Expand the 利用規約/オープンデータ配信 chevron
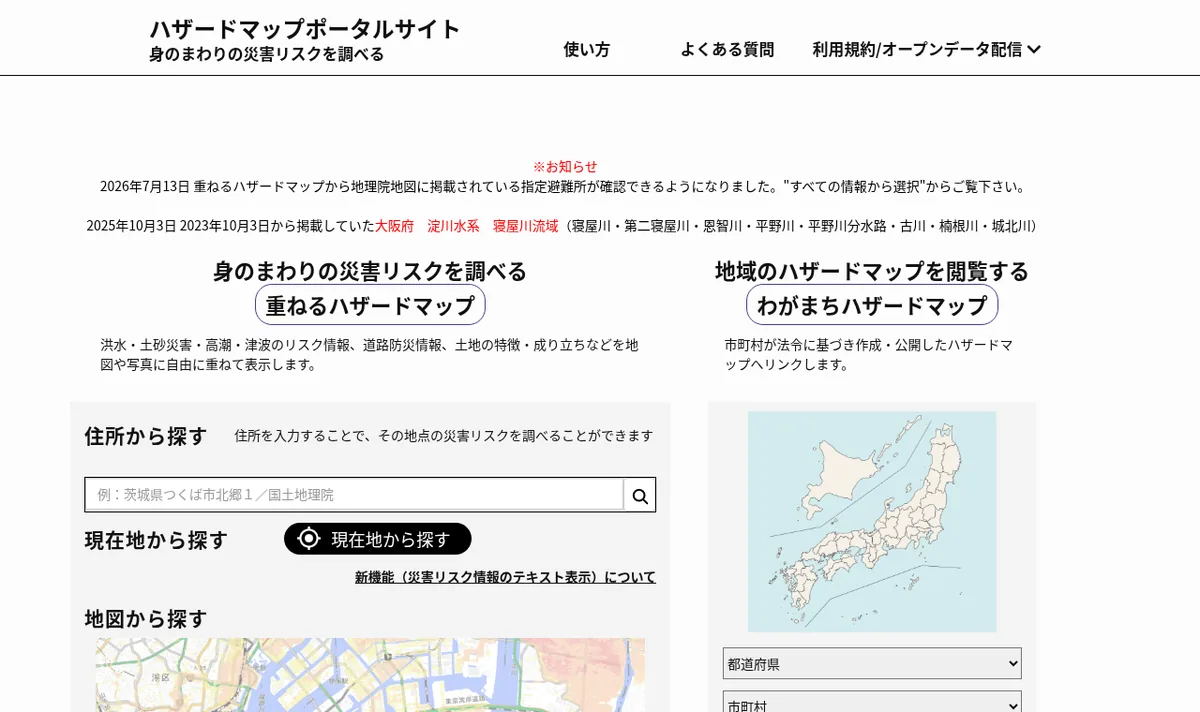 [x=1034, y=49]
